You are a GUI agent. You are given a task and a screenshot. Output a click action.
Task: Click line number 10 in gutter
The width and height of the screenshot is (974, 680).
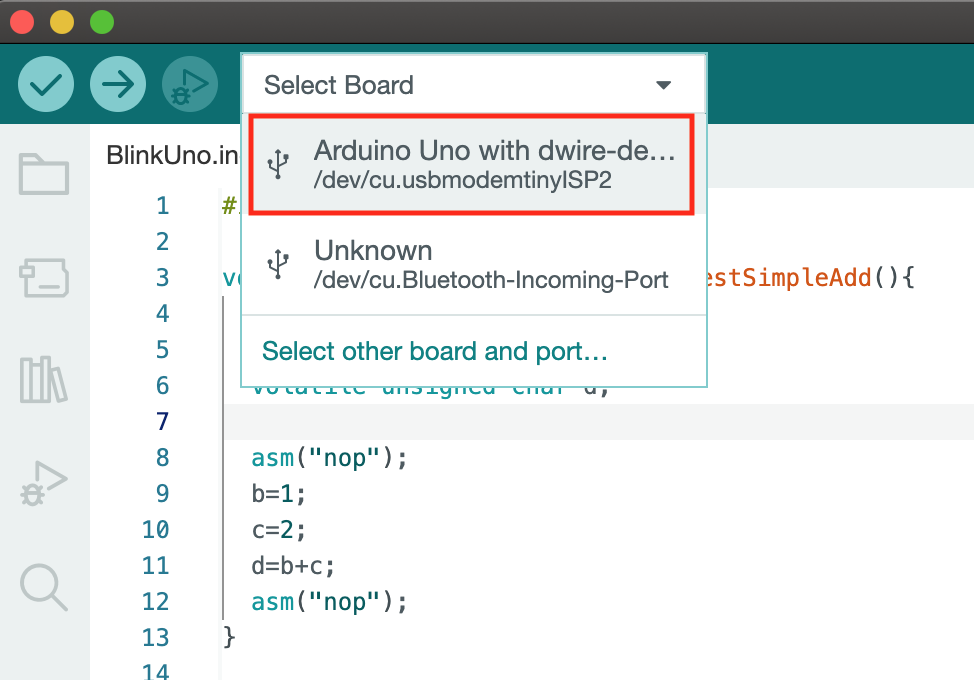pyautogui.click(x=155, y=530)
